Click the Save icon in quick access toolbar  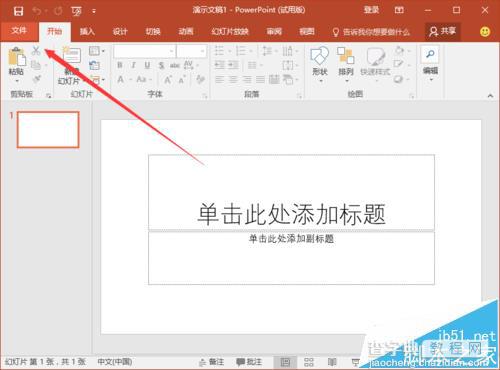pos(18,11)
